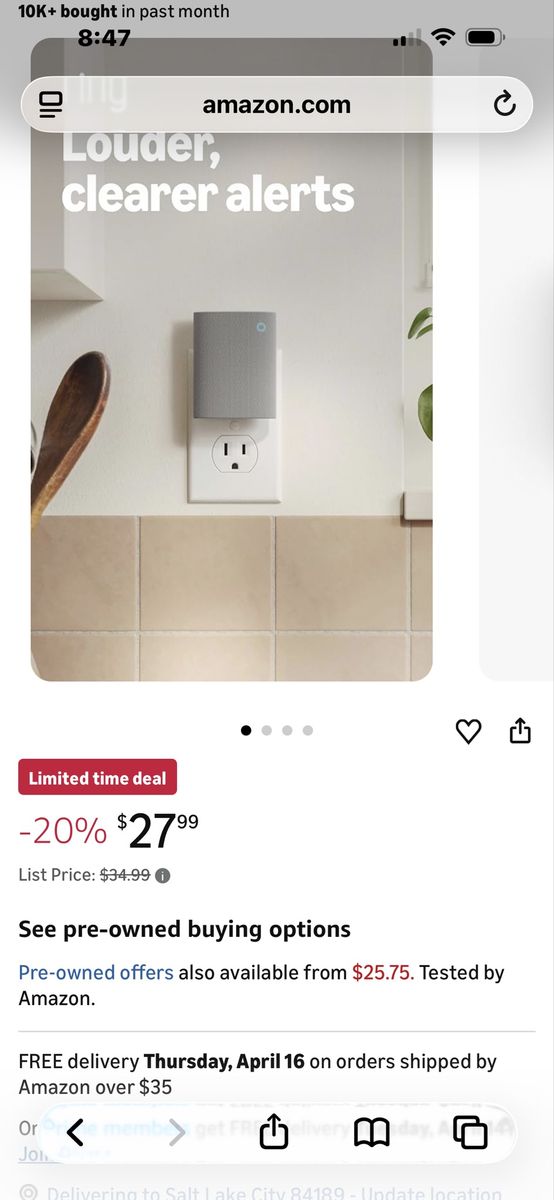554x1200 pixels.
Task: Select the fourth image carousel dot
Action: (308, 731)
